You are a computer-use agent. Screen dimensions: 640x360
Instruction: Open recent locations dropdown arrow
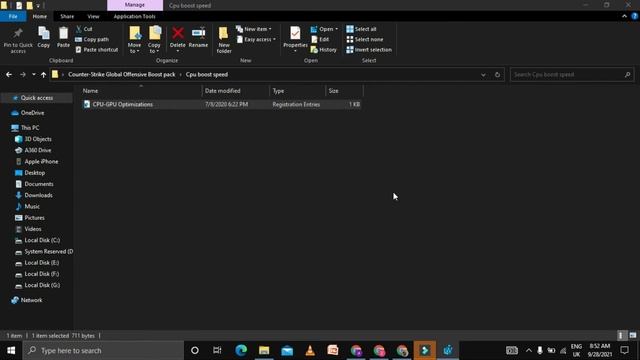(33, 75)
